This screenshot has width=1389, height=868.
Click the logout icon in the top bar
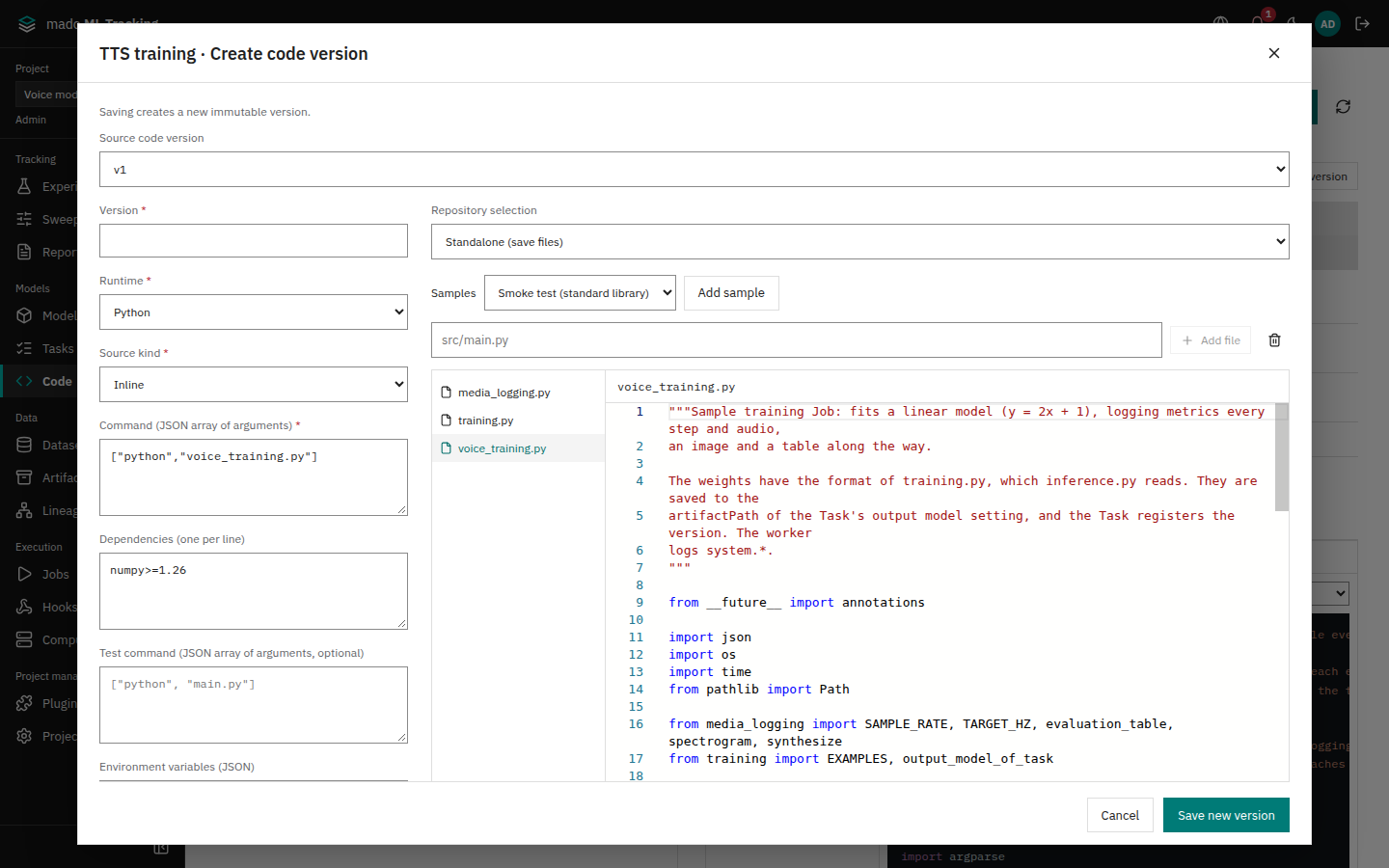[1362, 23]
